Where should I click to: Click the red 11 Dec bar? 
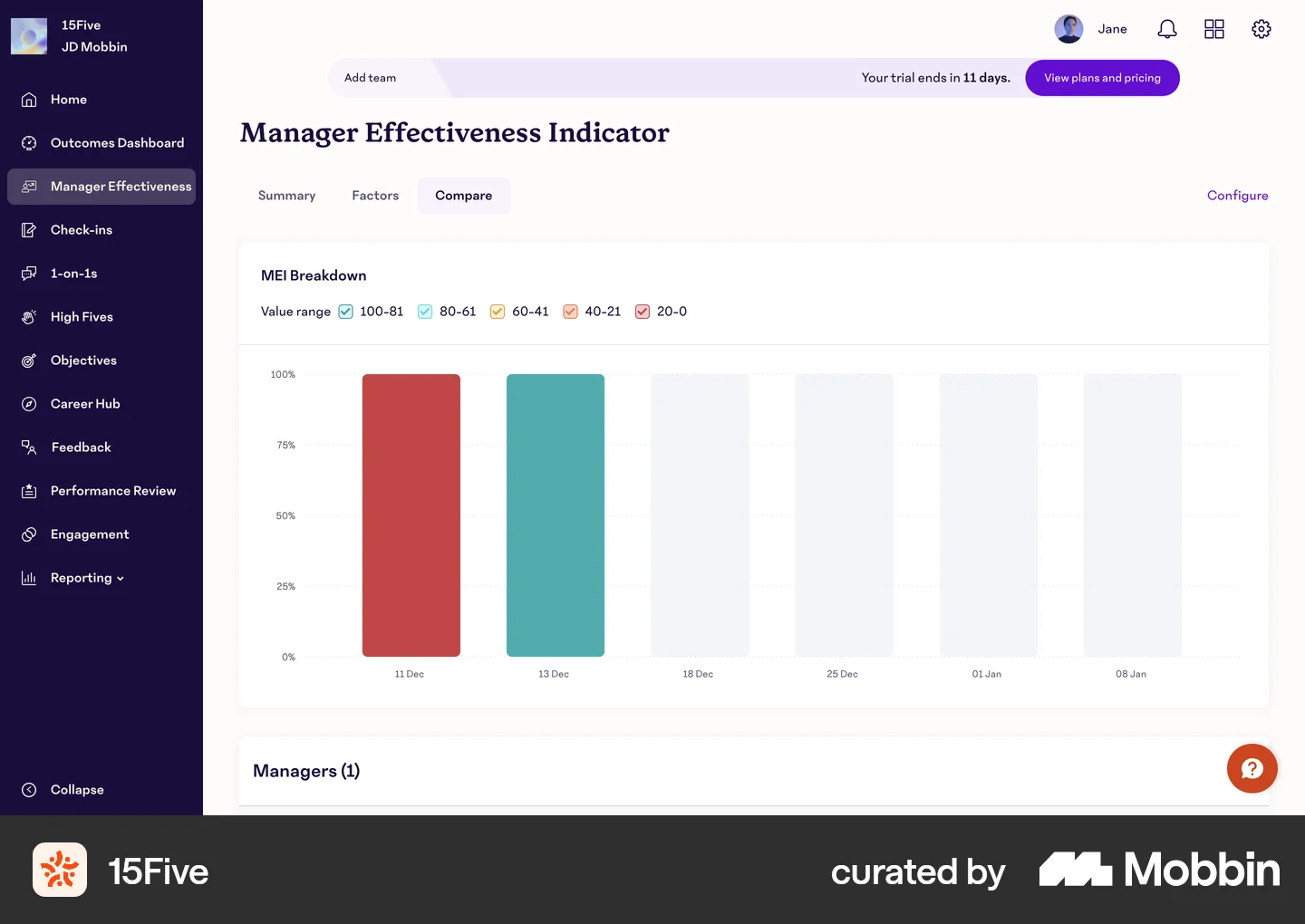click(x=411, y=515)
